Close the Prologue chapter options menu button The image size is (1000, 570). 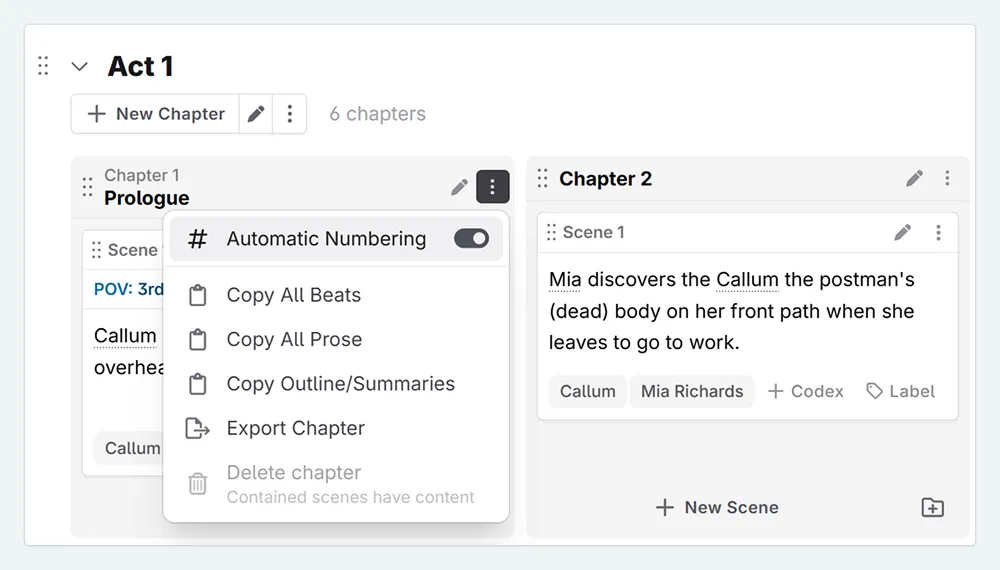(x=492, y=187)
